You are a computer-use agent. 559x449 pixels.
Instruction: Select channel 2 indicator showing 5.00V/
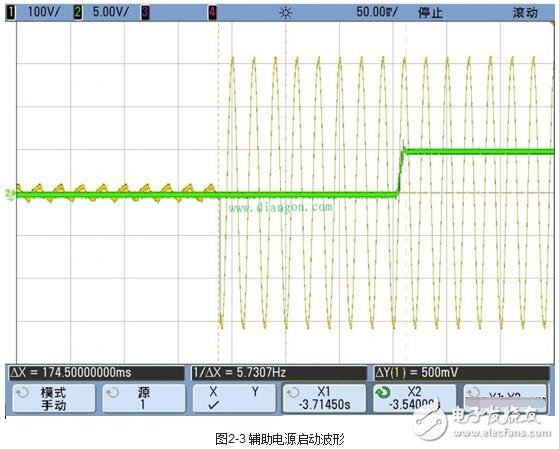pyautogui.click(x=102, y=12)
